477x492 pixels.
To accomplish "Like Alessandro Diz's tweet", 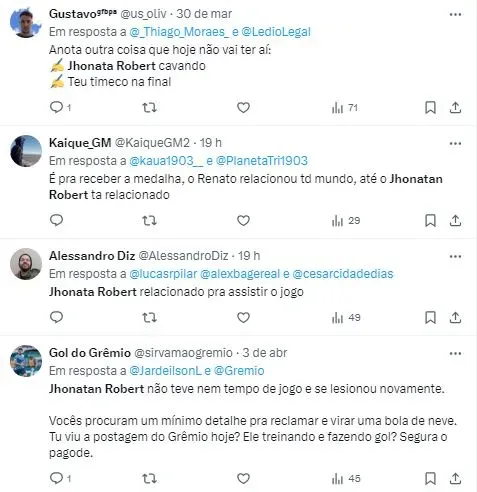I will (243, 317).
